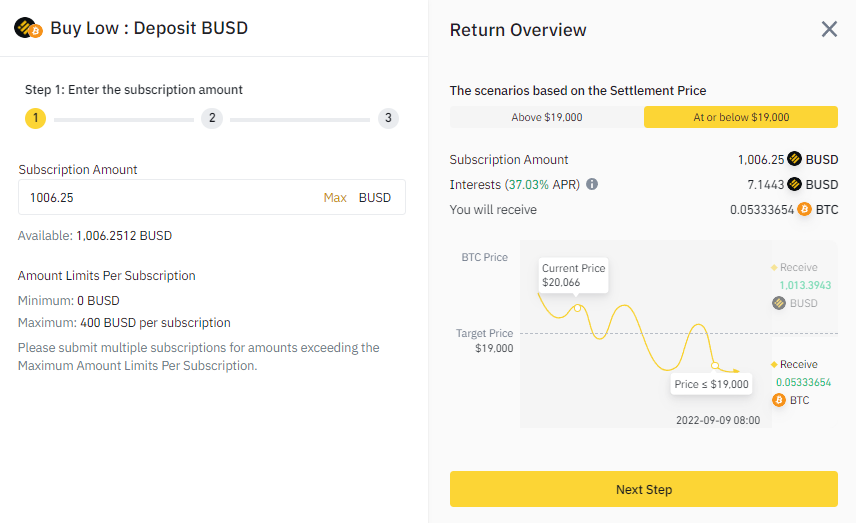Screen dimensions: 856x523
Task: Click the orange BTC icon in chart legend
Action: pyautogui.click(x=779, y=400)
